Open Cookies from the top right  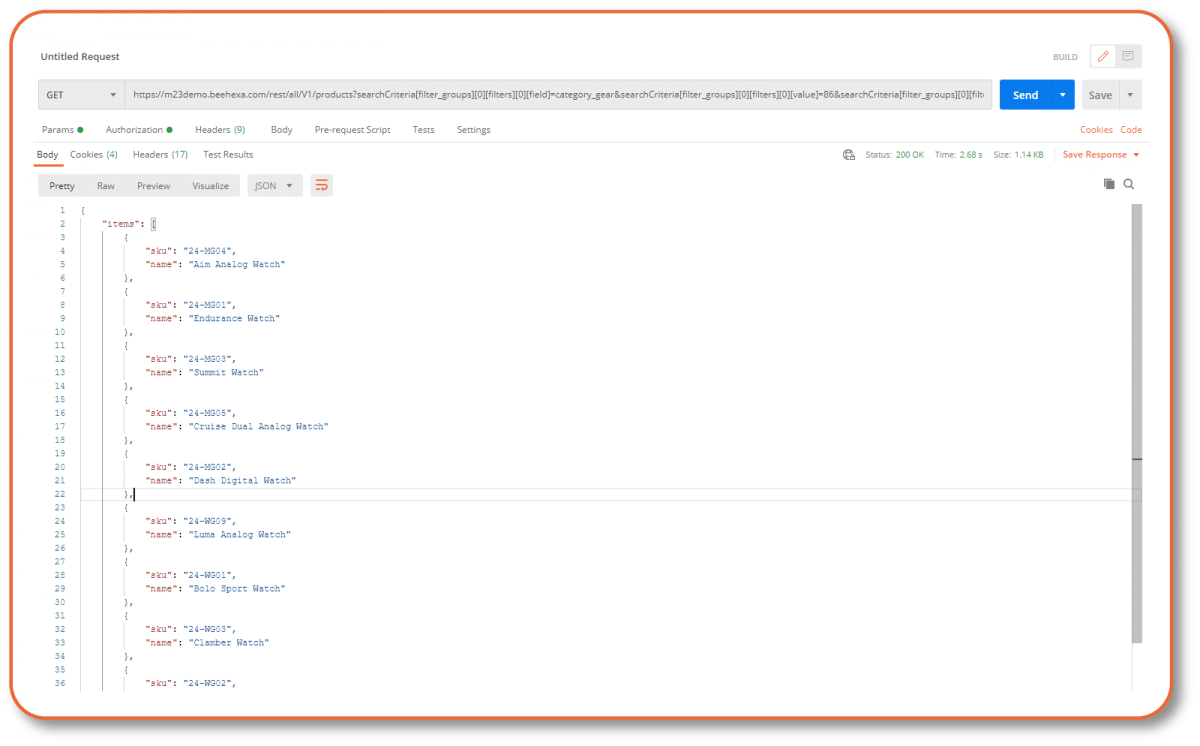coord(1096,129)
